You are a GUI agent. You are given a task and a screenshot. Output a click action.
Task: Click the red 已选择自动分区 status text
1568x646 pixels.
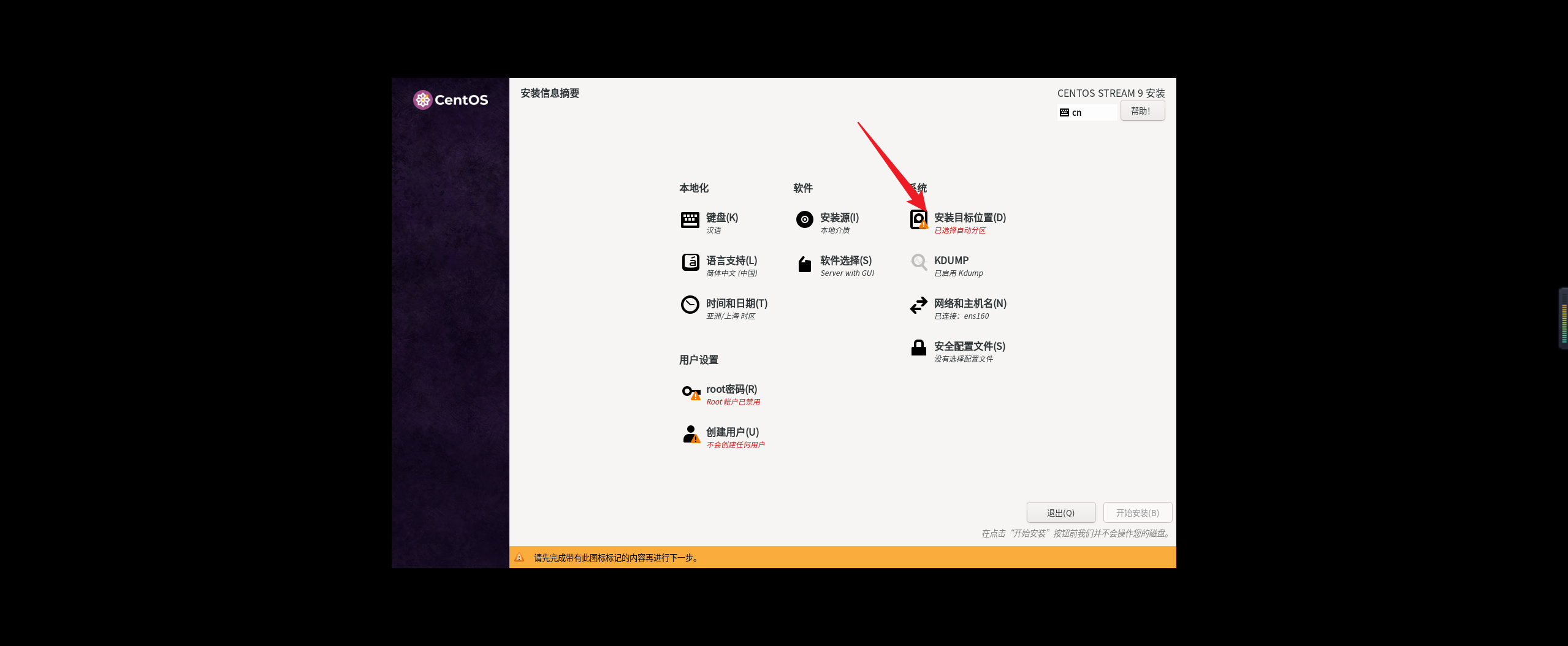(x=960, y=230)
